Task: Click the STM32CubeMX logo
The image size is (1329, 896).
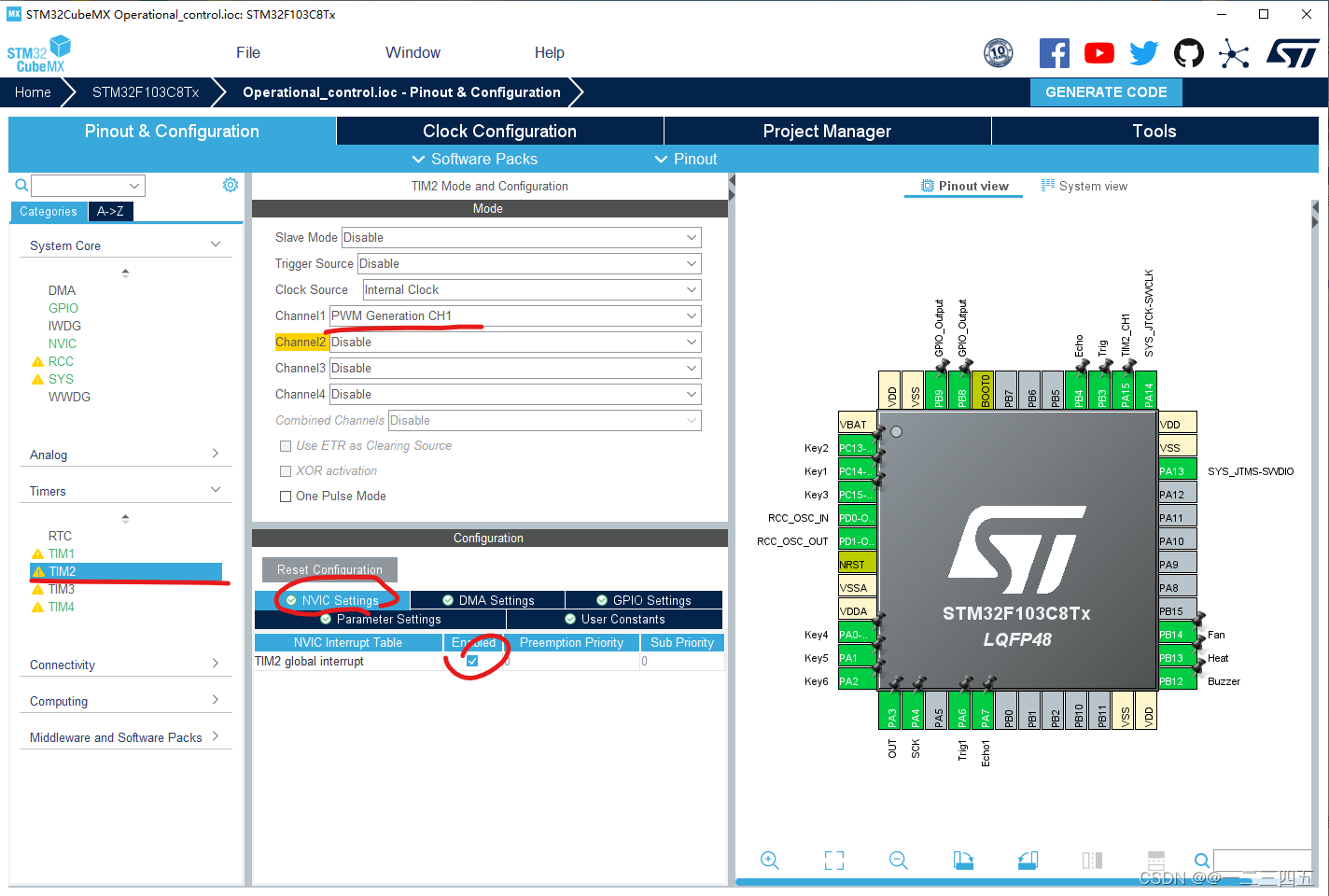Action: 39,54
